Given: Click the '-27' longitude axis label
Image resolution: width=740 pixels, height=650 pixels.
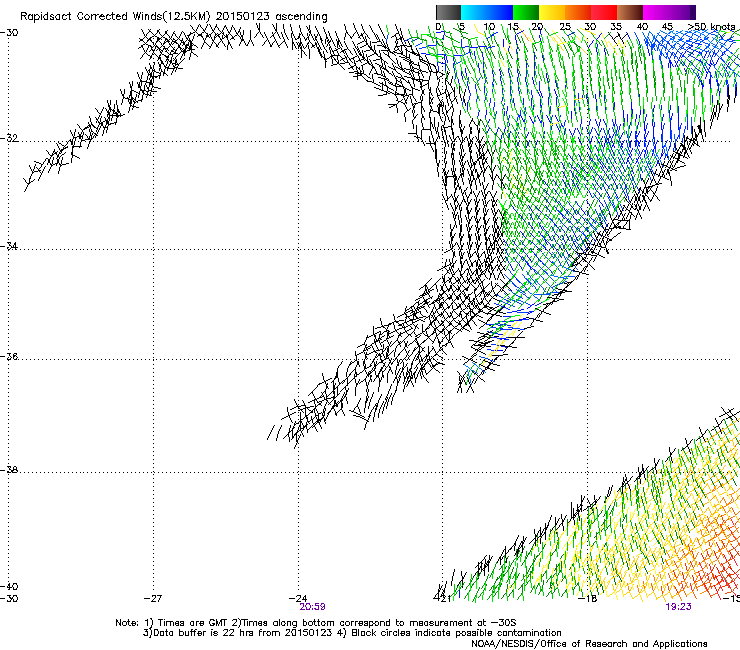Looking at the screenshot, I should click(x=153, y=599).
